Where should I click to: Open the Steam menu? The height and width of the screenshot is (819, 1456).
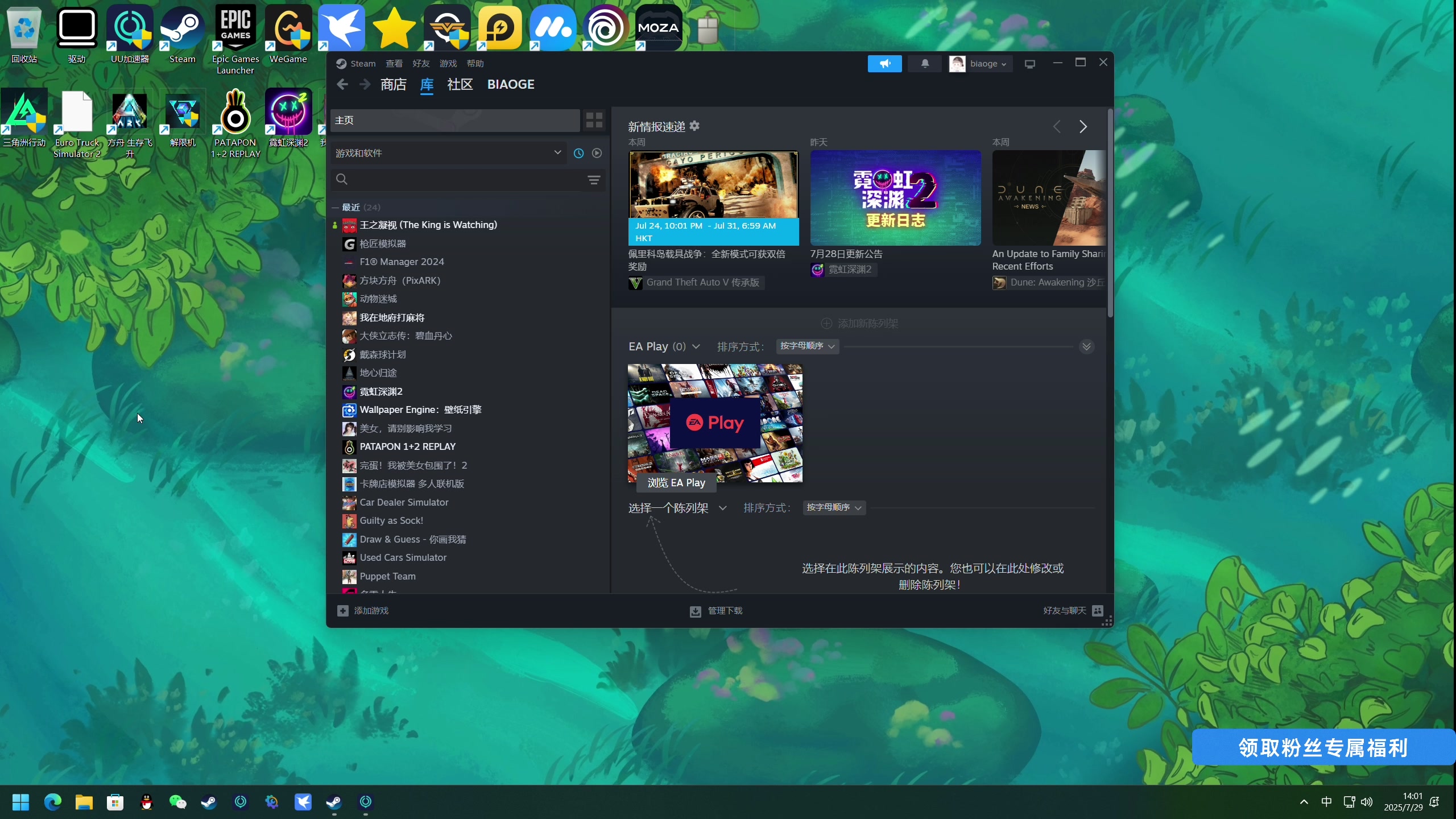point(362,64)
